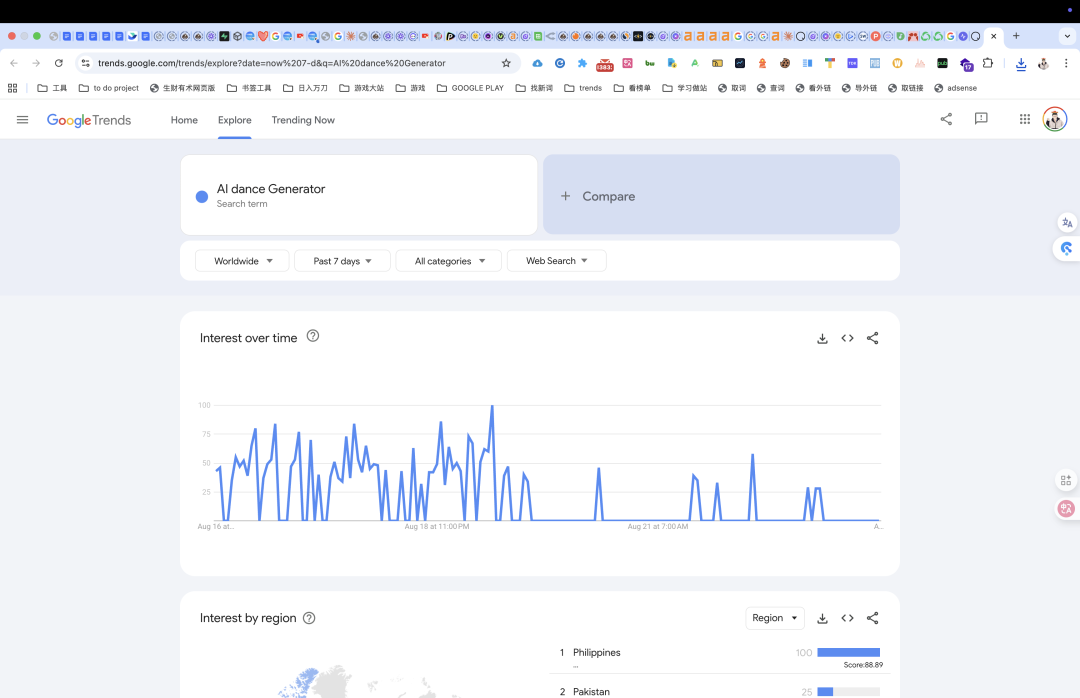Open the Worldwide location dropdown
The width and height of the screenshot is (1080, 698).
(x=242, y=260)
